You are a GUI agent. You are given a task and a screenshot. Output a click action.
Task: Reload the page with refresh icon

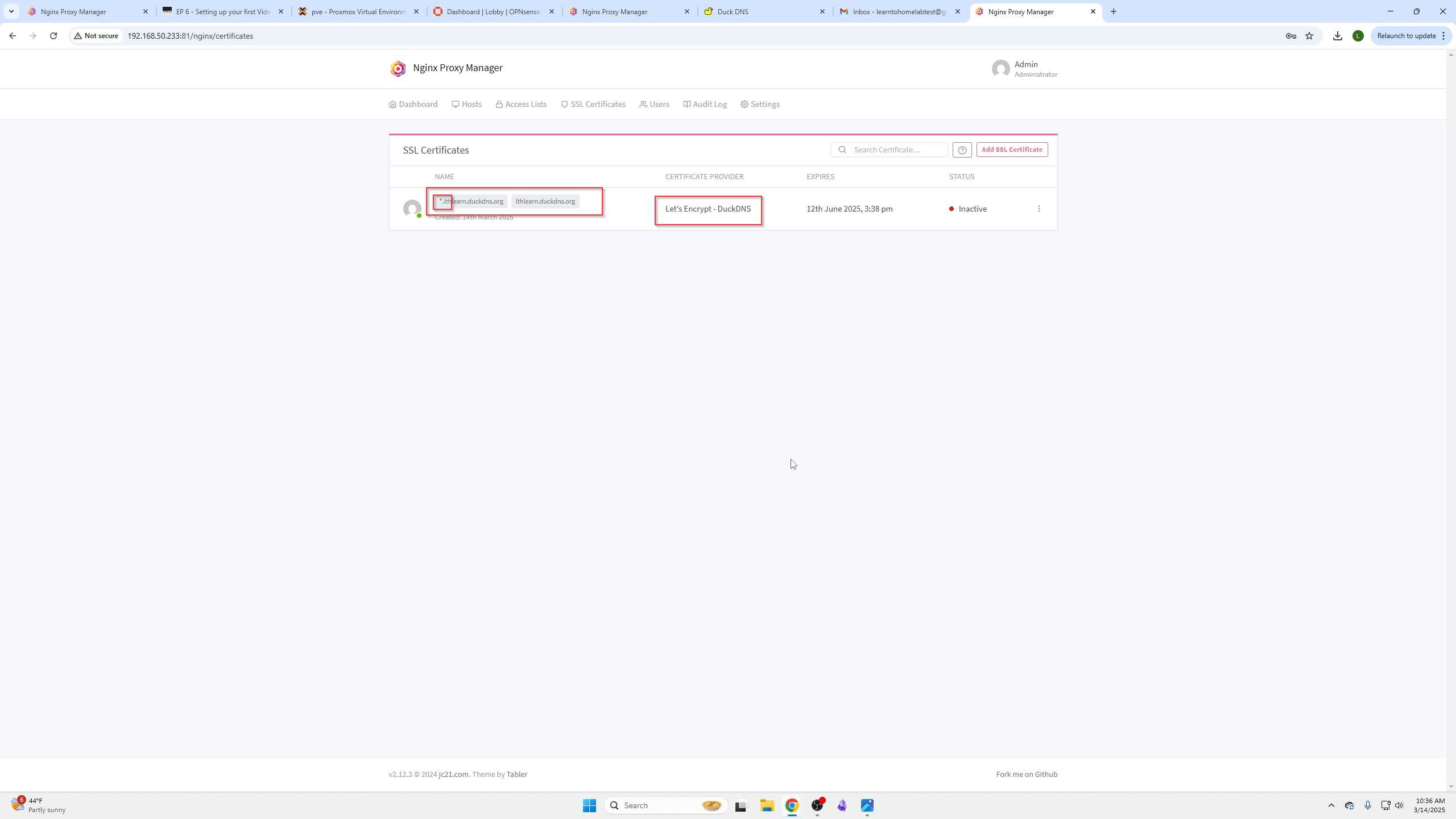click(53, 36)
